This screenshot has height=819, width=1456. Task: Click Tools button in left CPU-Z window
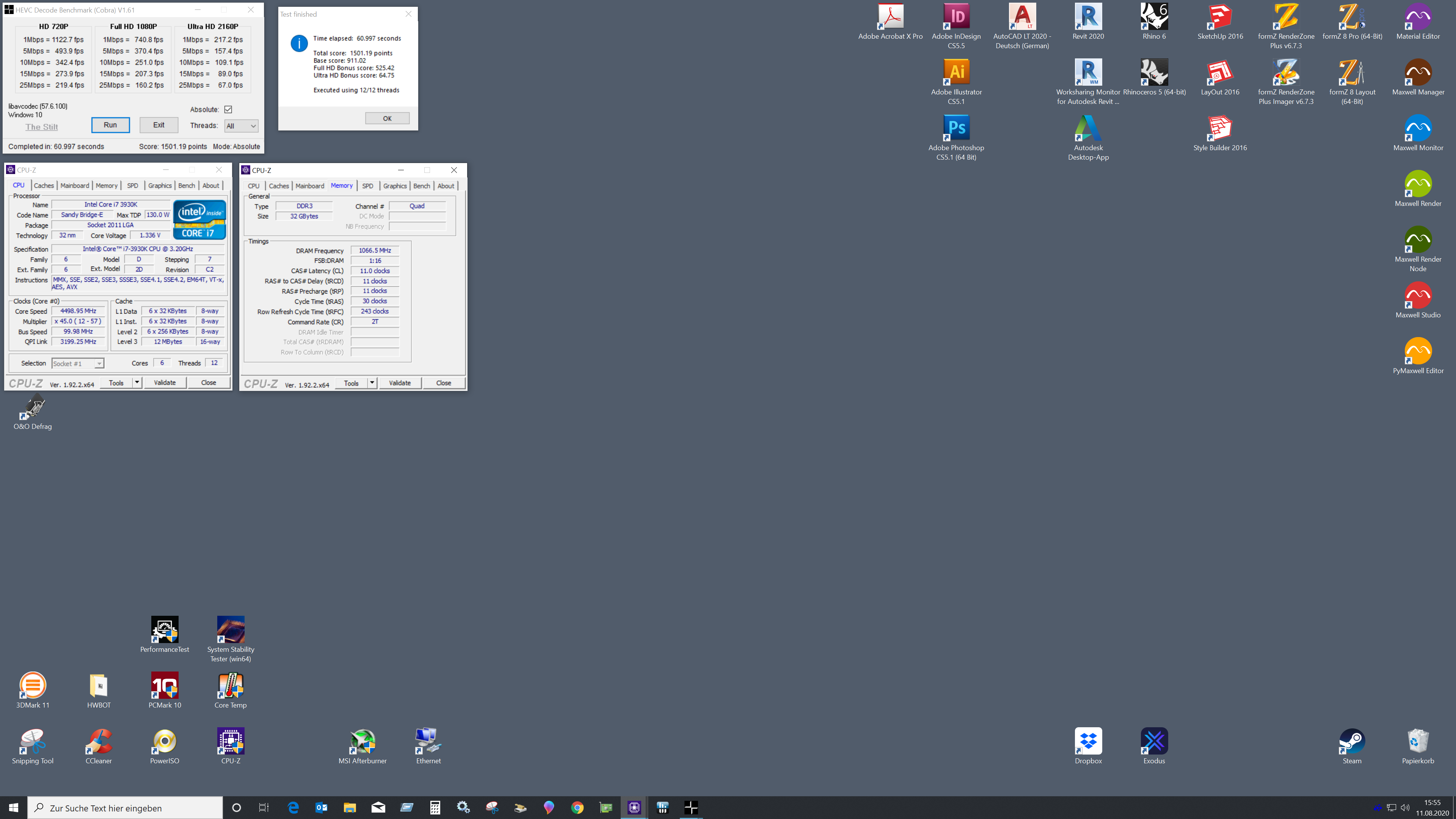[116, 383]
